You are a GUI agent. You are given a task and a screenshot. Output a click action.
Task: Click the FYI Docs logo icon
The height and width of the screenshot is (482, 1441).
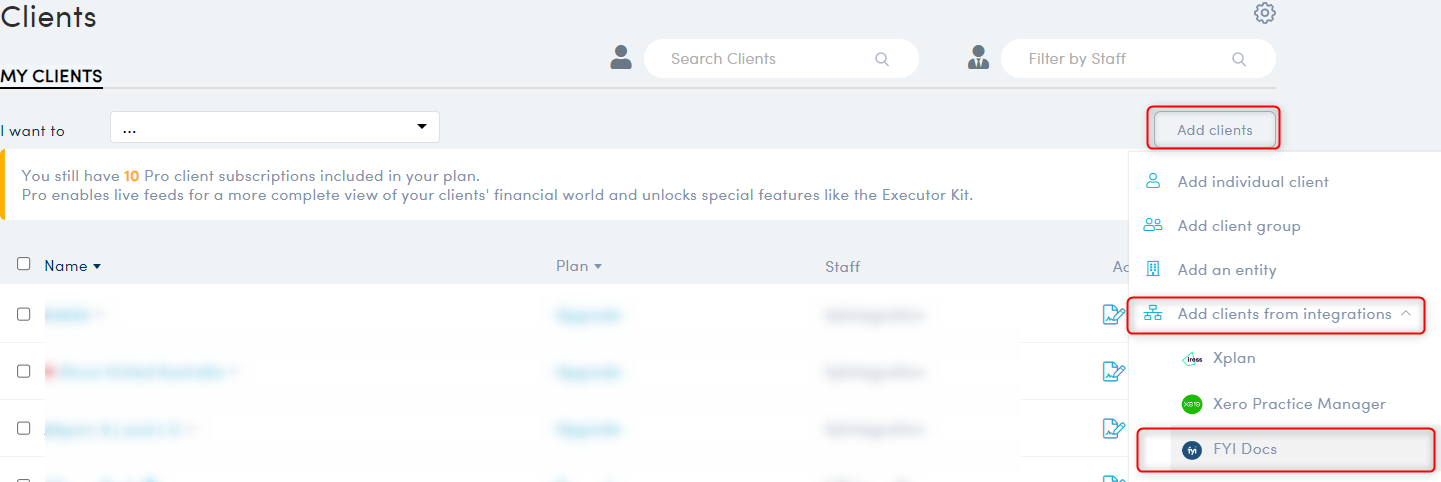(1191, 450)
